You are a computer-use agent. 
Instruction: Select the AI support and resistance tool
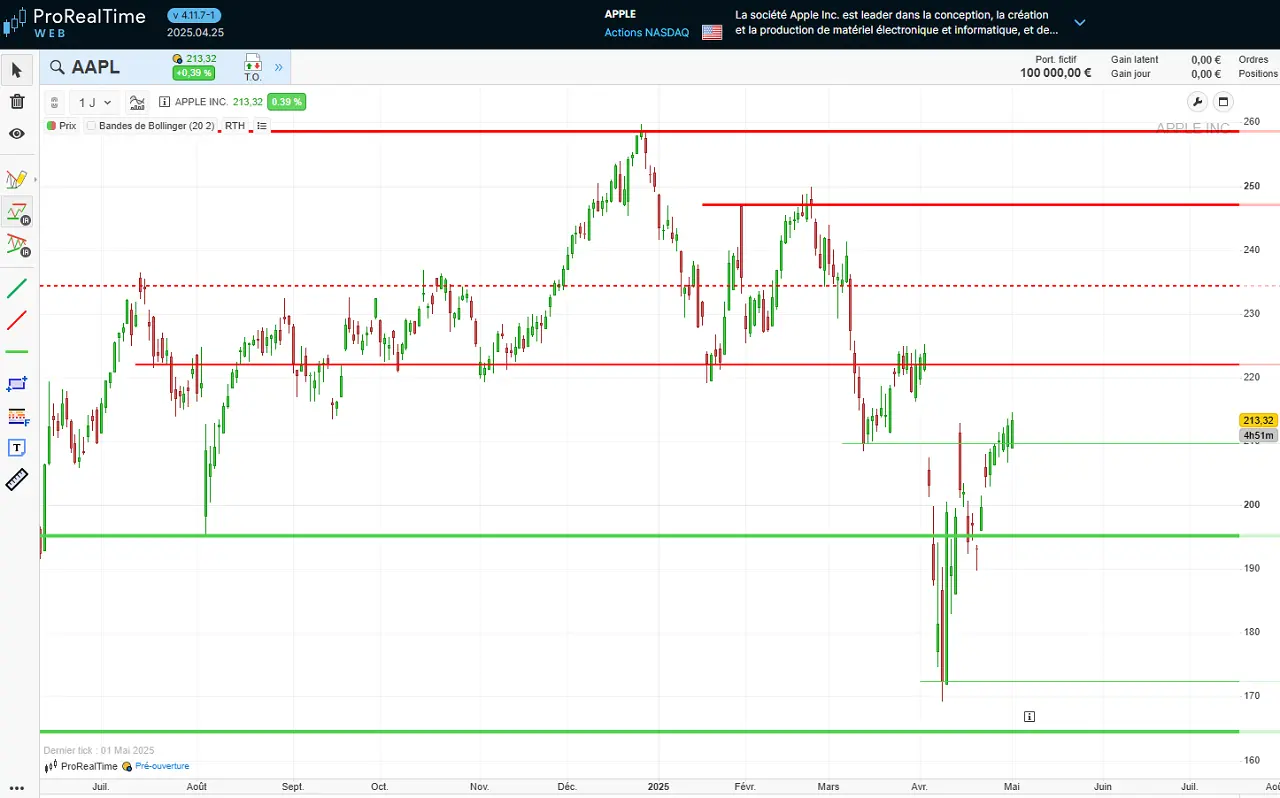click(16, 211)
